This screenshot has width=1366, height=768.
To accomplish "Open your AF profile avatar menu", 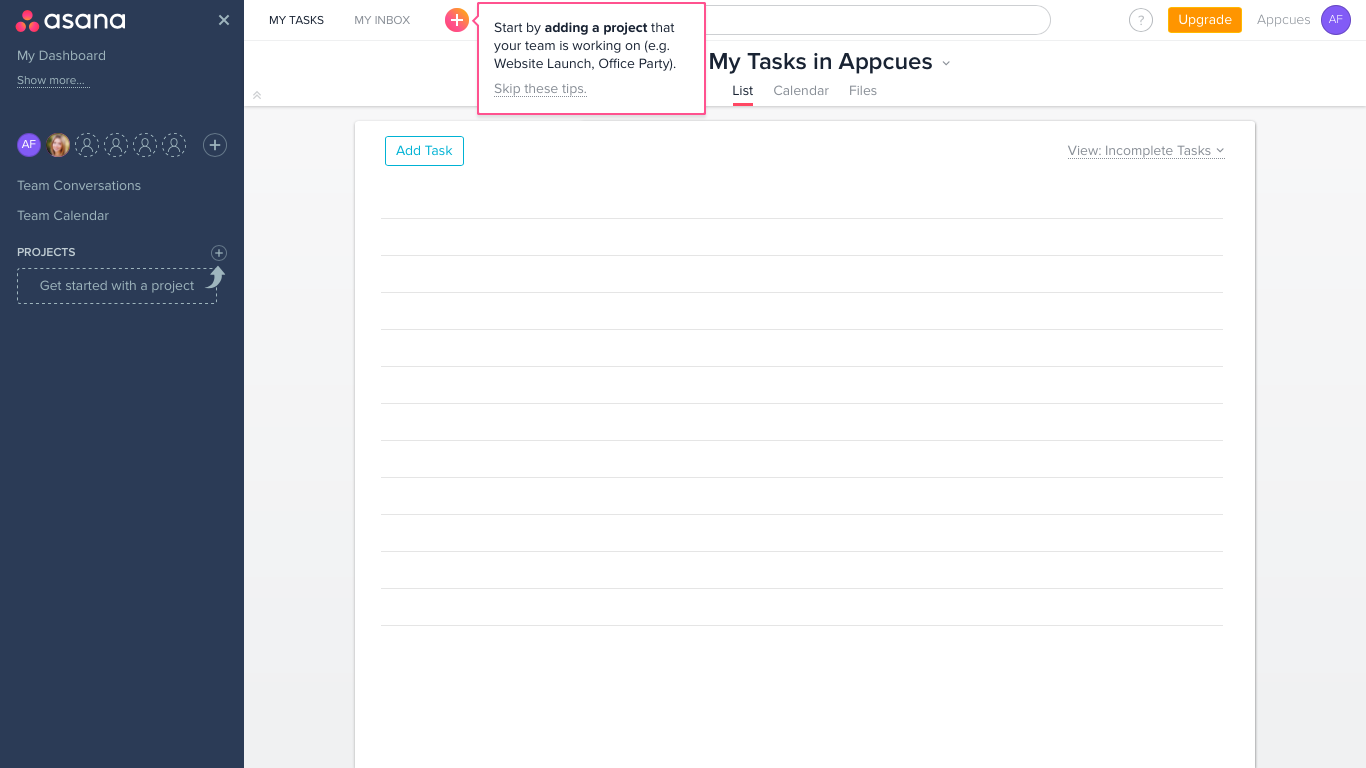I will (x=1336, y=20).
